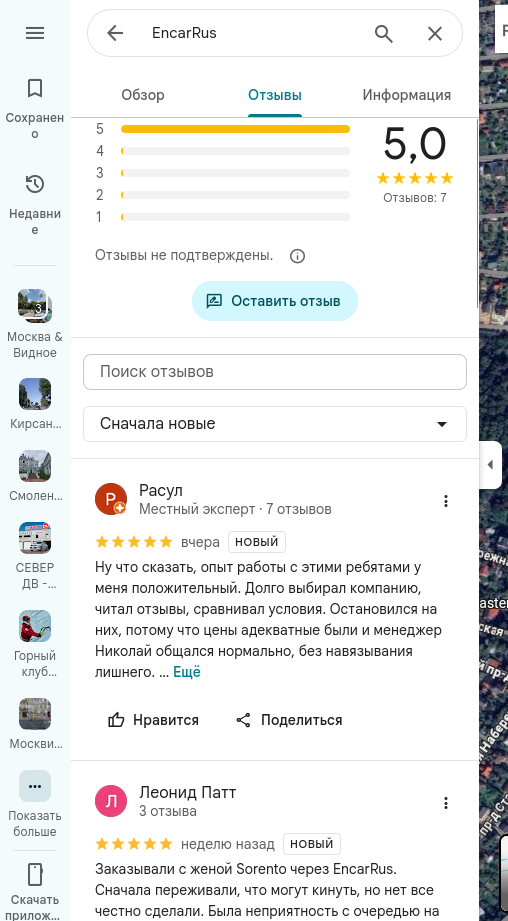Screen dimensions: 508x921
Task: Expand Расул's review with Ещё
Action: tap(187, 673)
